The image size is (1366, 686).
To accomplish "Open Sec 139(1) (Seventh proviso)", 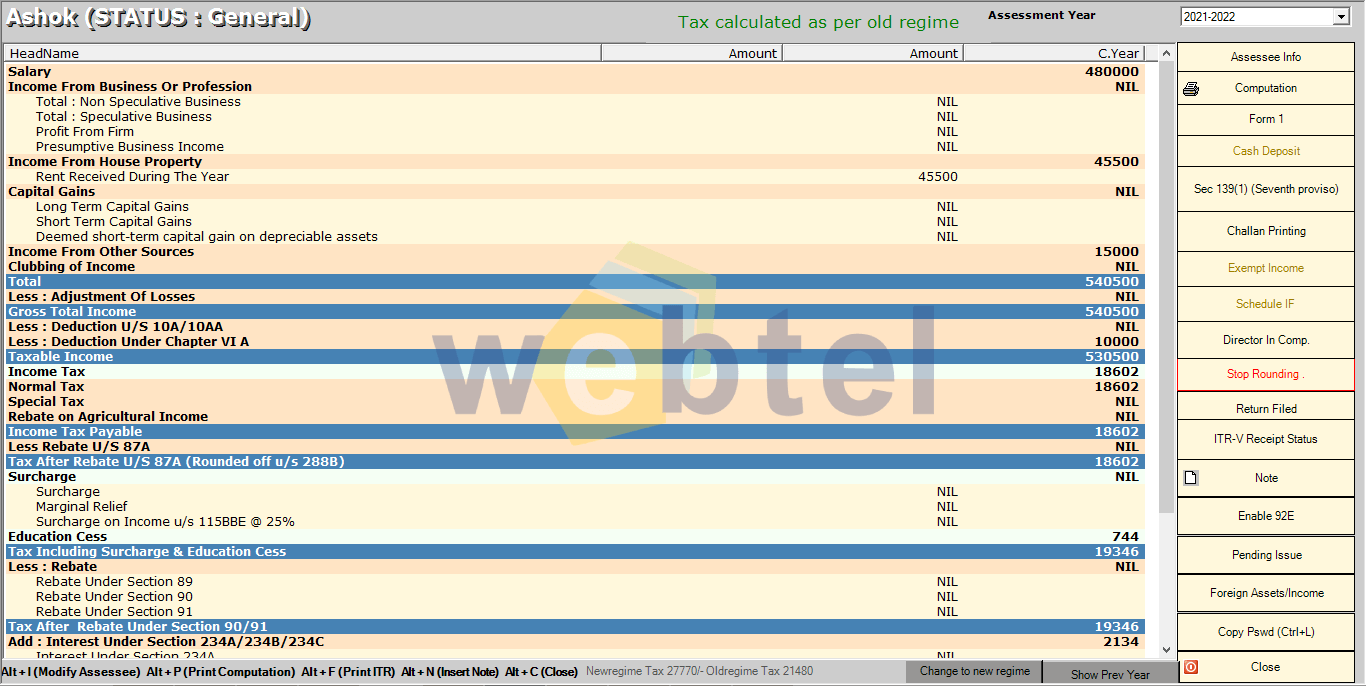I will click(x=1266, y=189).
